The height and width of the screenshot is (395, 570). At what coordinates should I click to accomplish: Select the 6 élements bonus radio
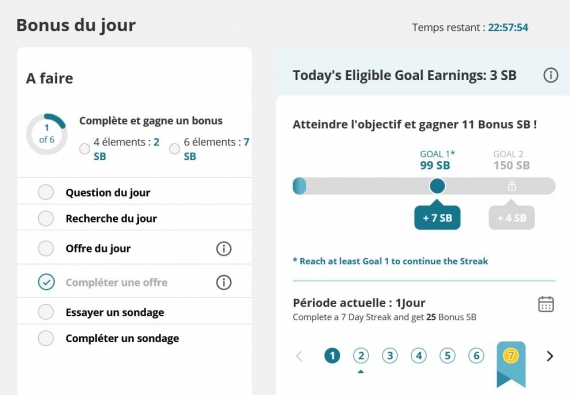[x=174, y=149]
